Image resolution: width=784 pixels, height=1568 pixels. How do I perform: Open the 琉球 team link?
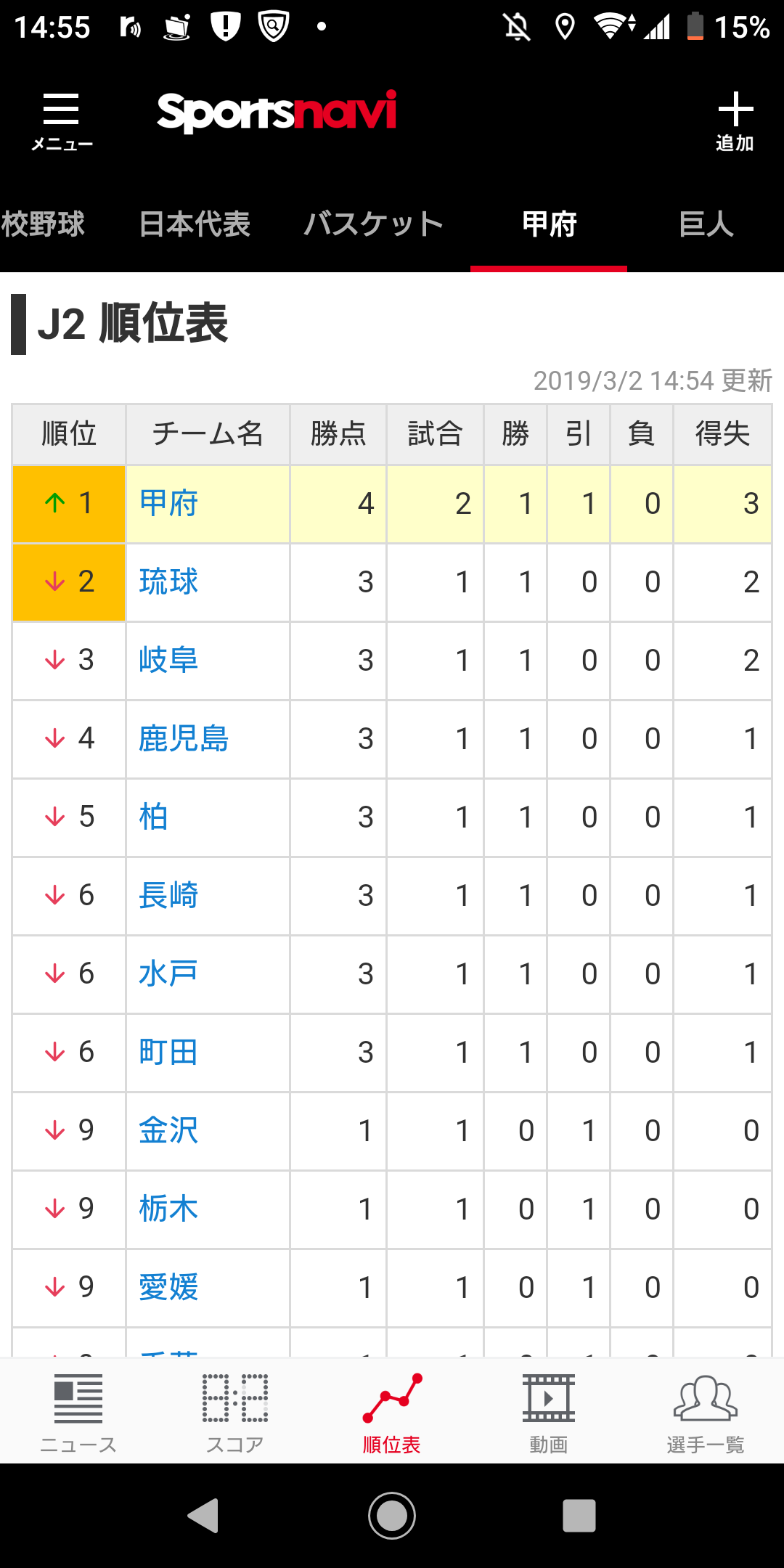tap(168, 581)
